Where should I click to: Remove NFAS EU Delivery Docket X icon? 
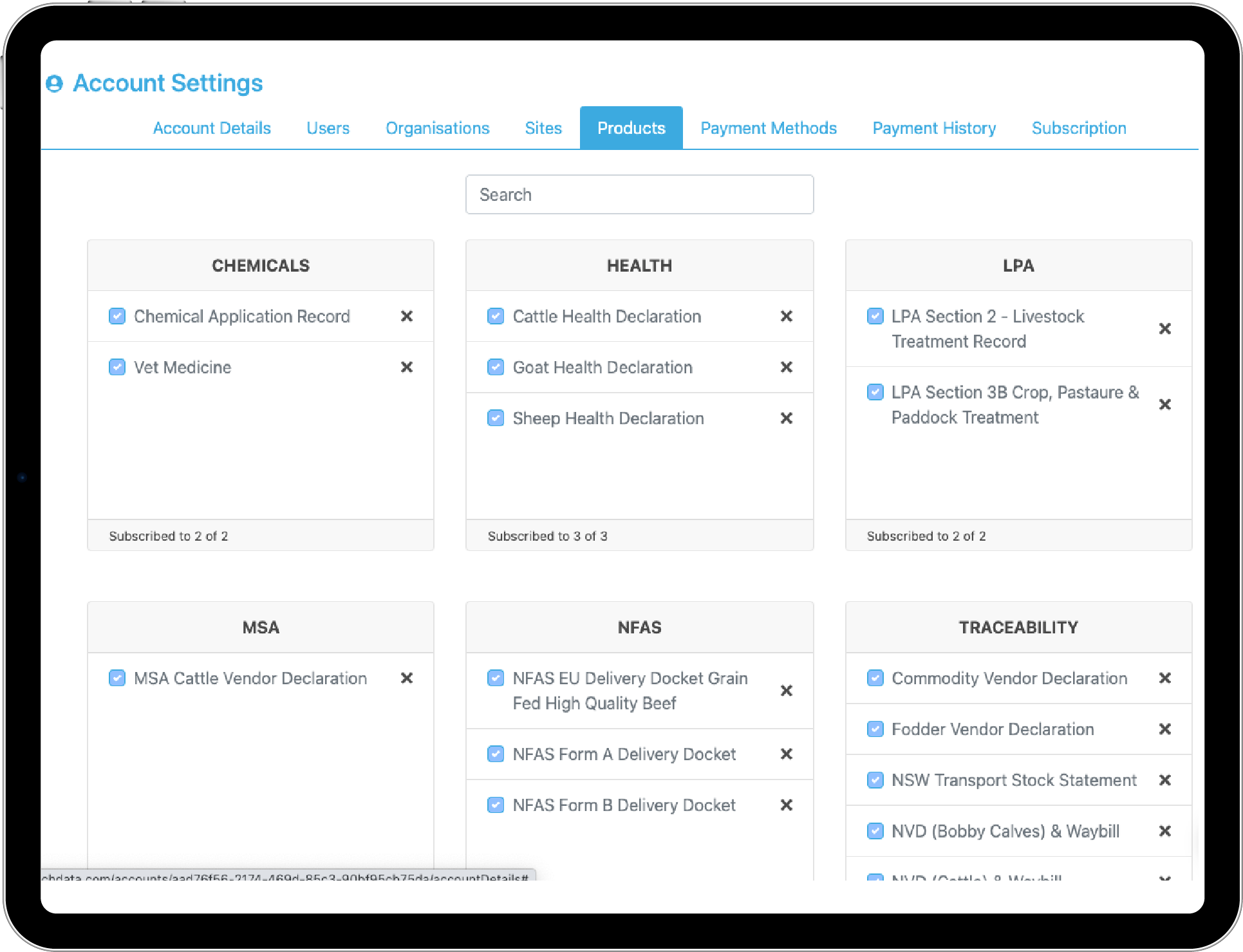786,691
